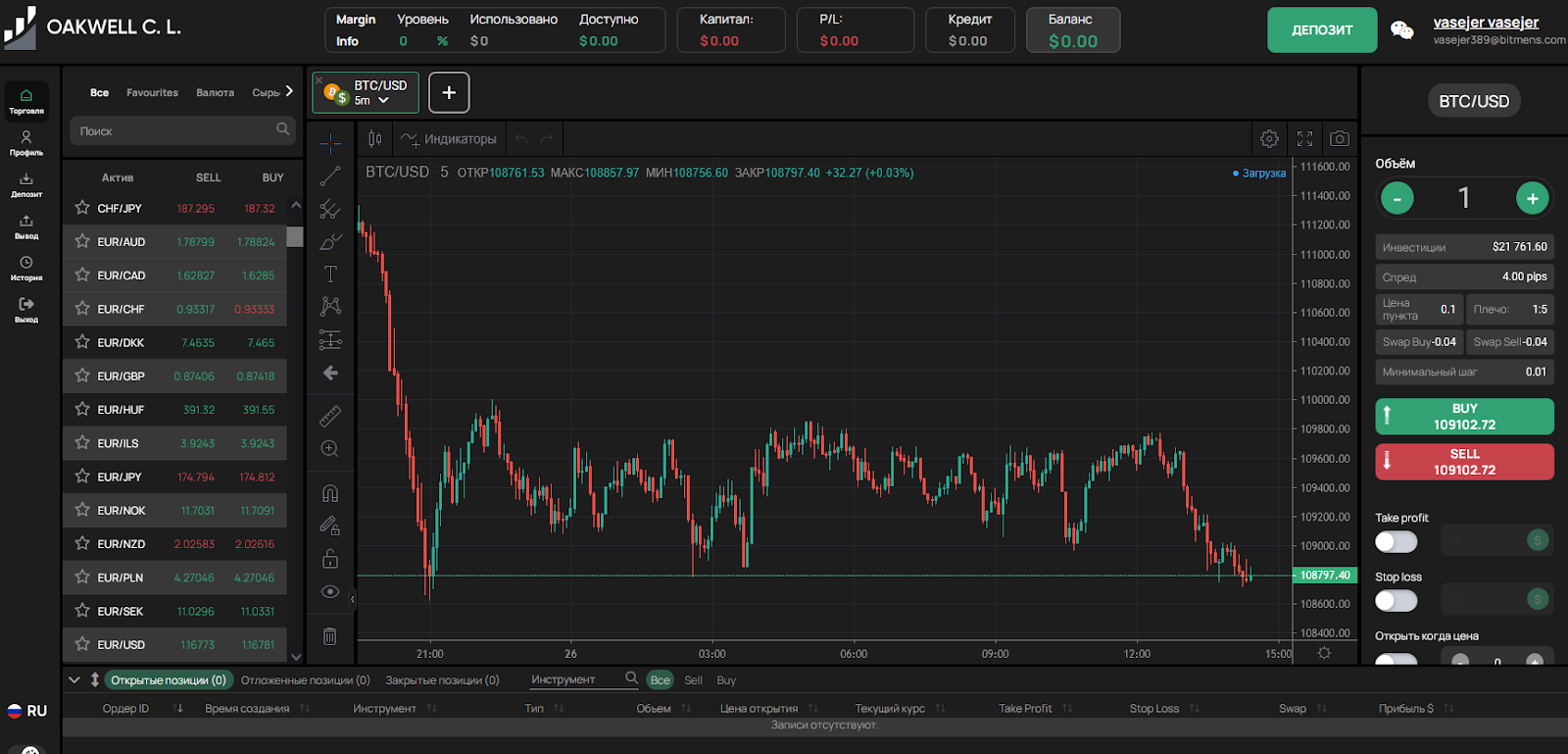Open the chat messages icon
Screen dimensions: 1568x754
pos(1402,30)
